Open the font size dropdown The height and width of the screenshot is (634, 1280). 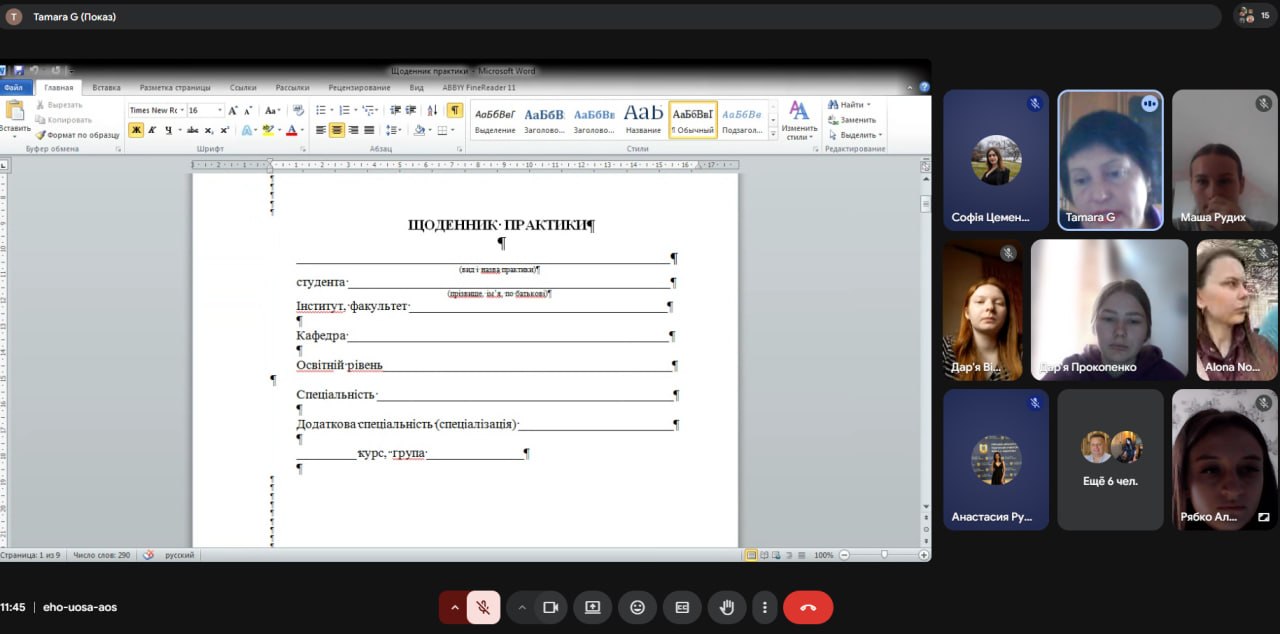point(219,110)
